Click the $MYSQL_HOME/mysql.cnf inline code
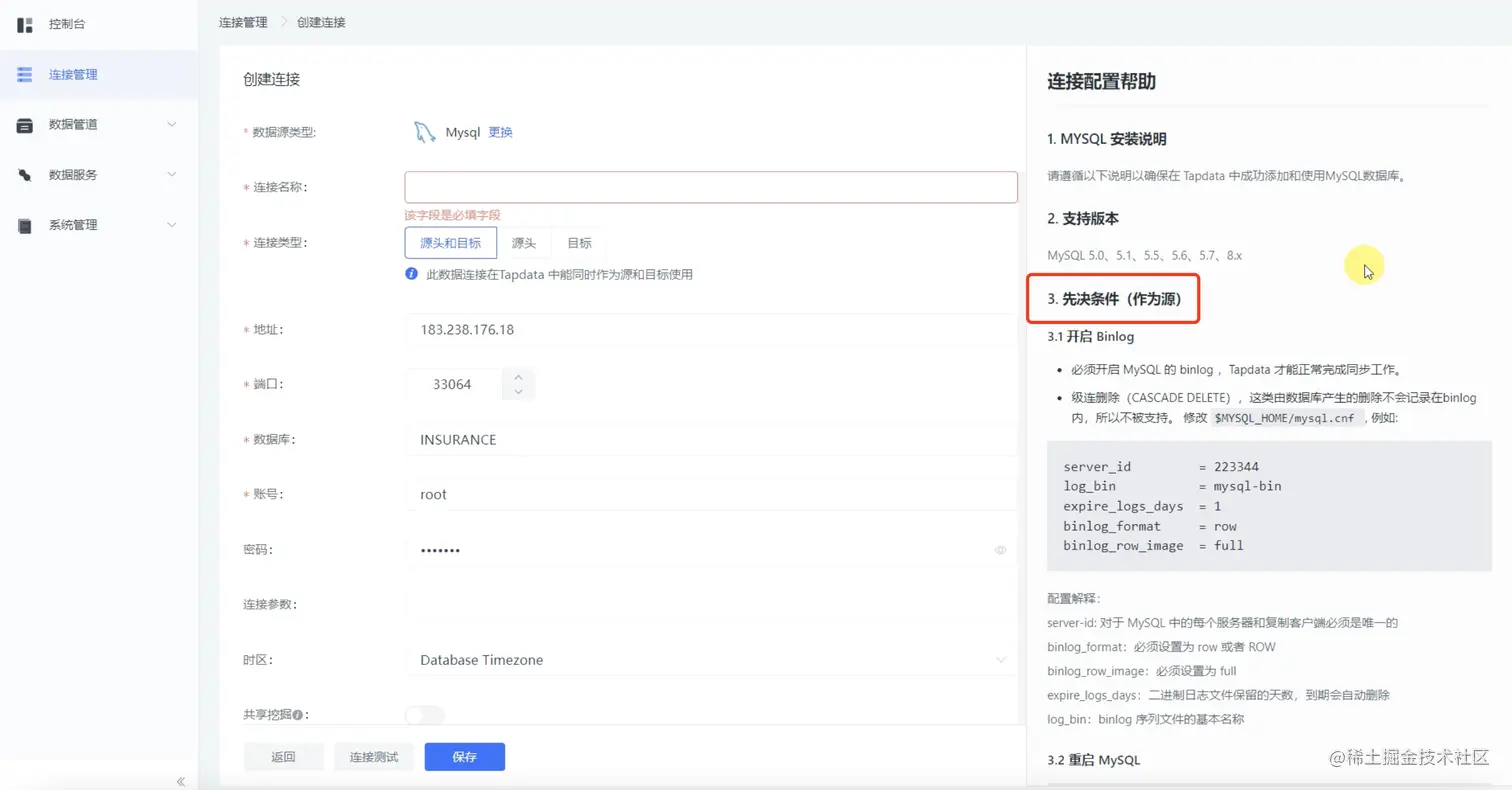The image size is (1512, 790). (1286, 418)
